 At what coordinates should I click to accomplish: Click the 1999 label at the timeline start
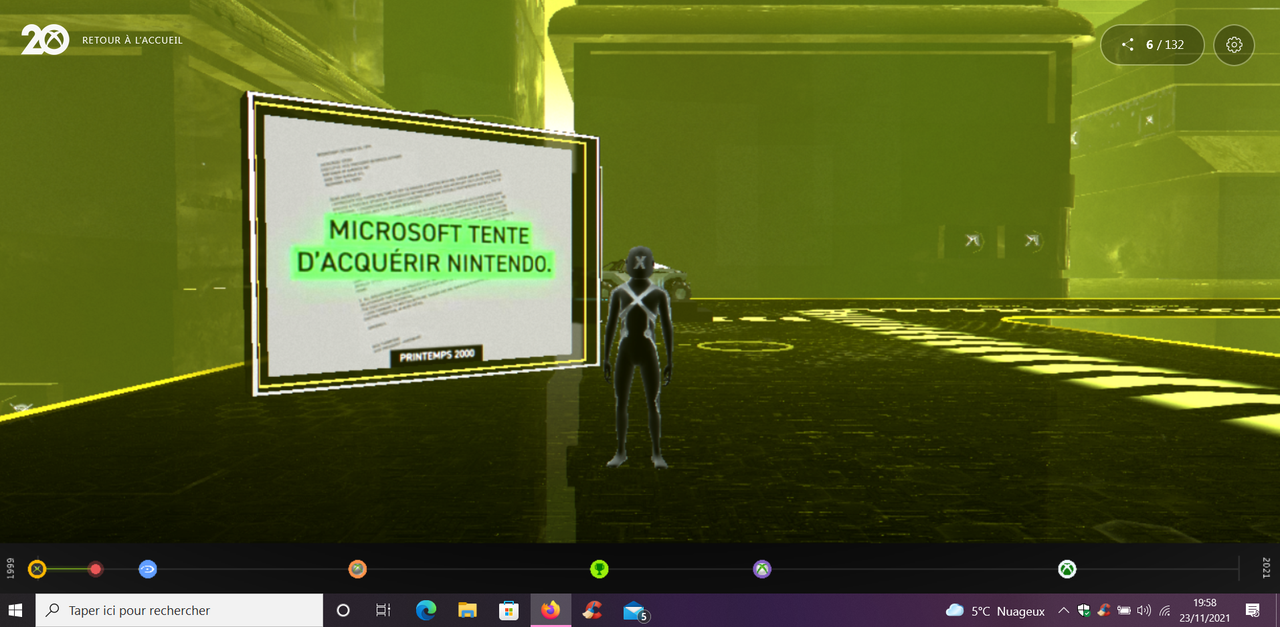point(10,568)
